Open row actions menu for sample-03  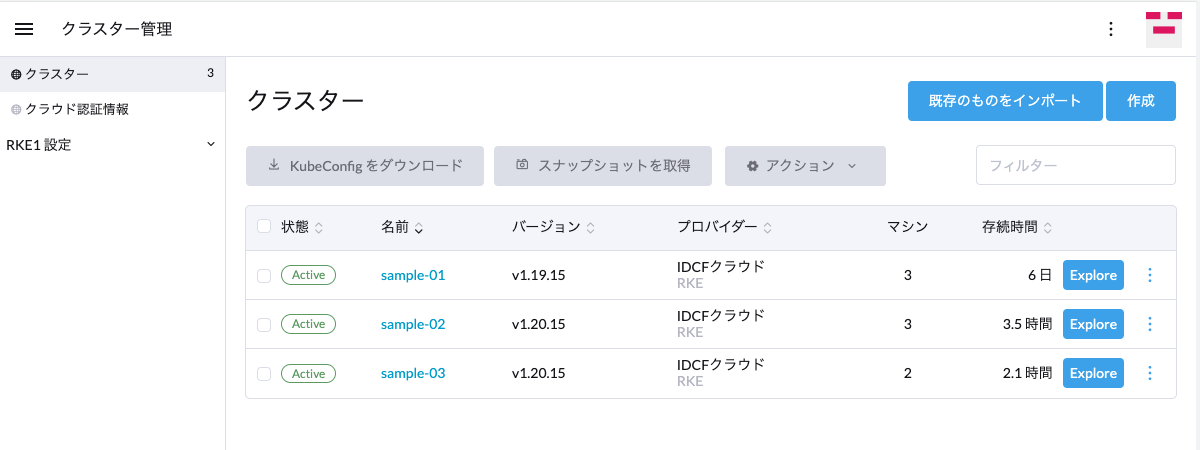(x=1149, y=373)
